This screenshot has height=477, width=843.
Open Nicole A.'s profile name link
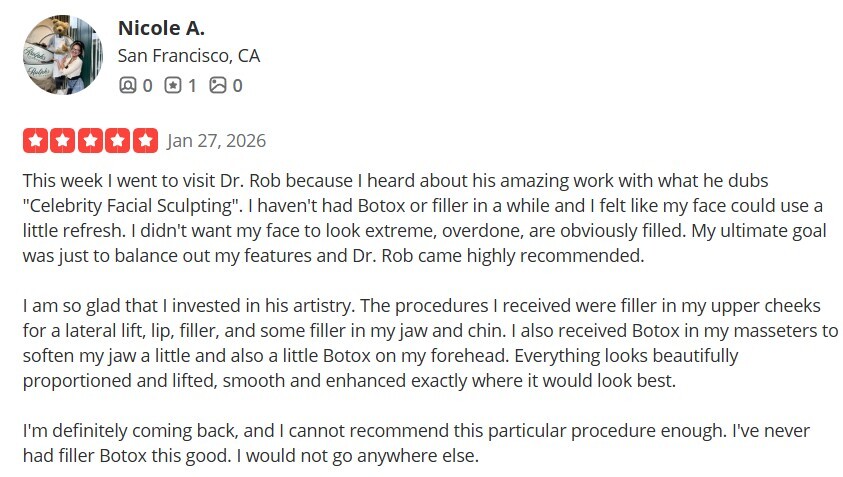click(x=163, y=27)
